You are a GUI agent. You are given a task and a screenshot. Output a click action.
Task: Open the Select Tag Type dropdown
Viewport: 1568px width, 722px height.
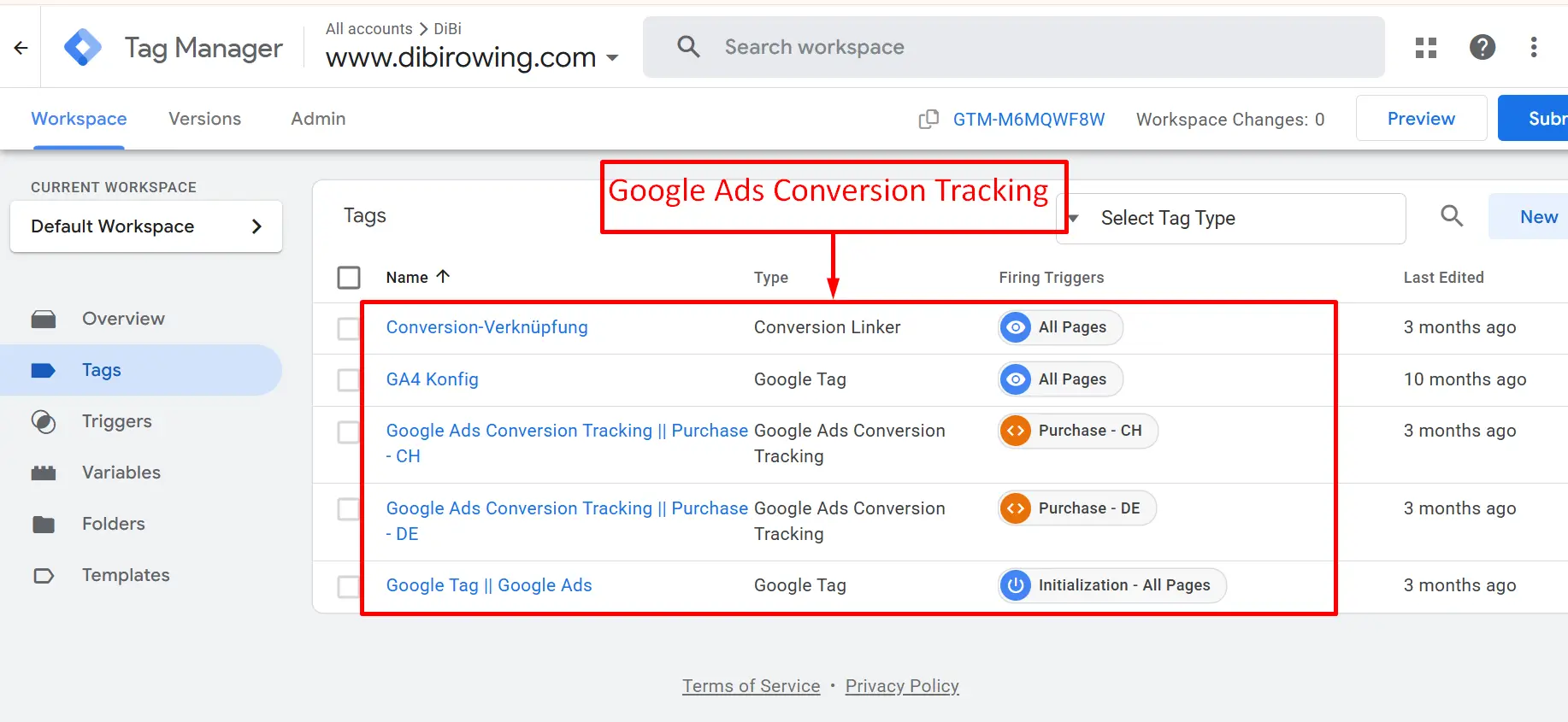(1169, 219)
